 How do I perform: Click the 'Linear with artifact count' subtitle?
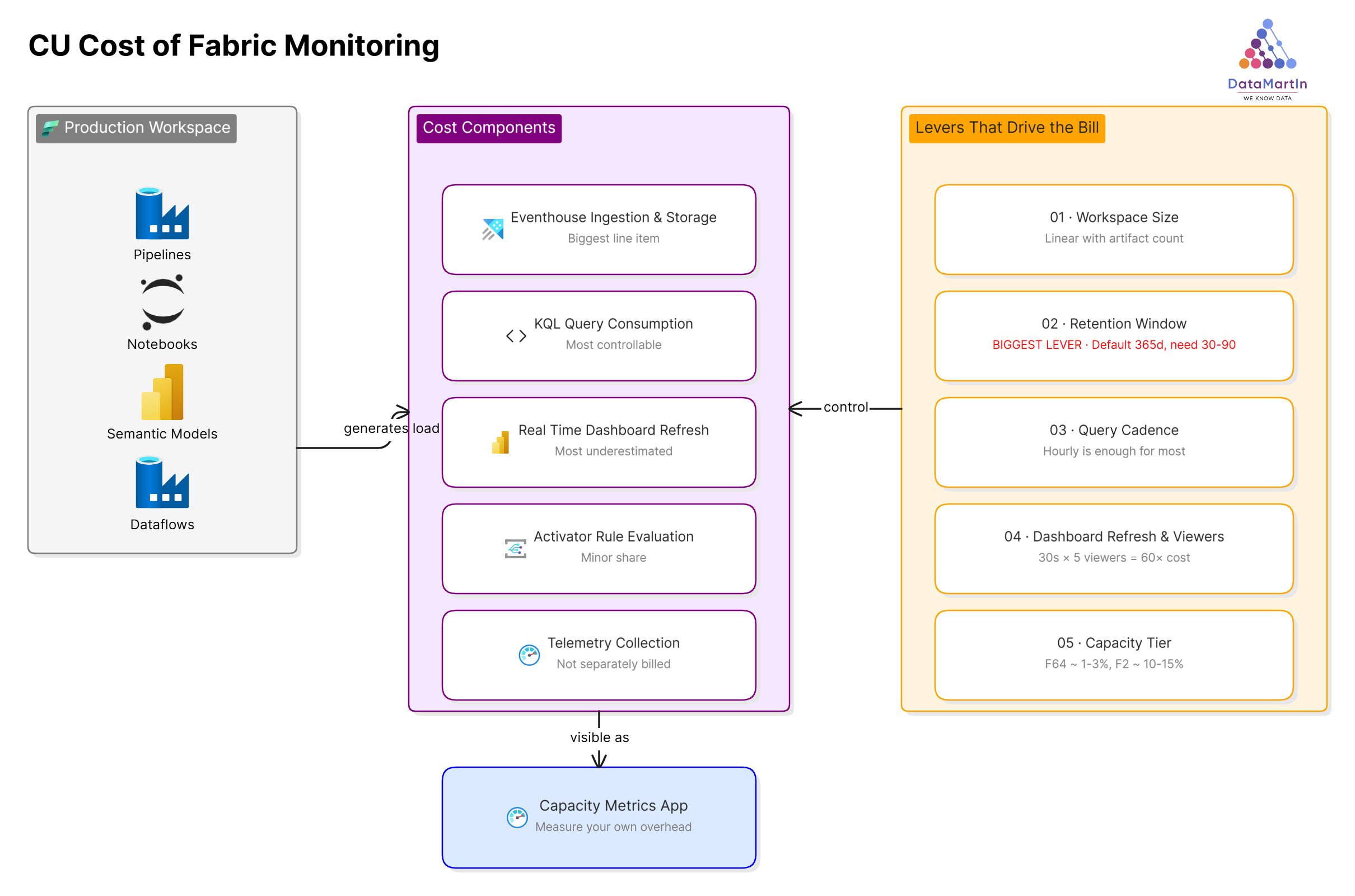tap(1114, 239)
